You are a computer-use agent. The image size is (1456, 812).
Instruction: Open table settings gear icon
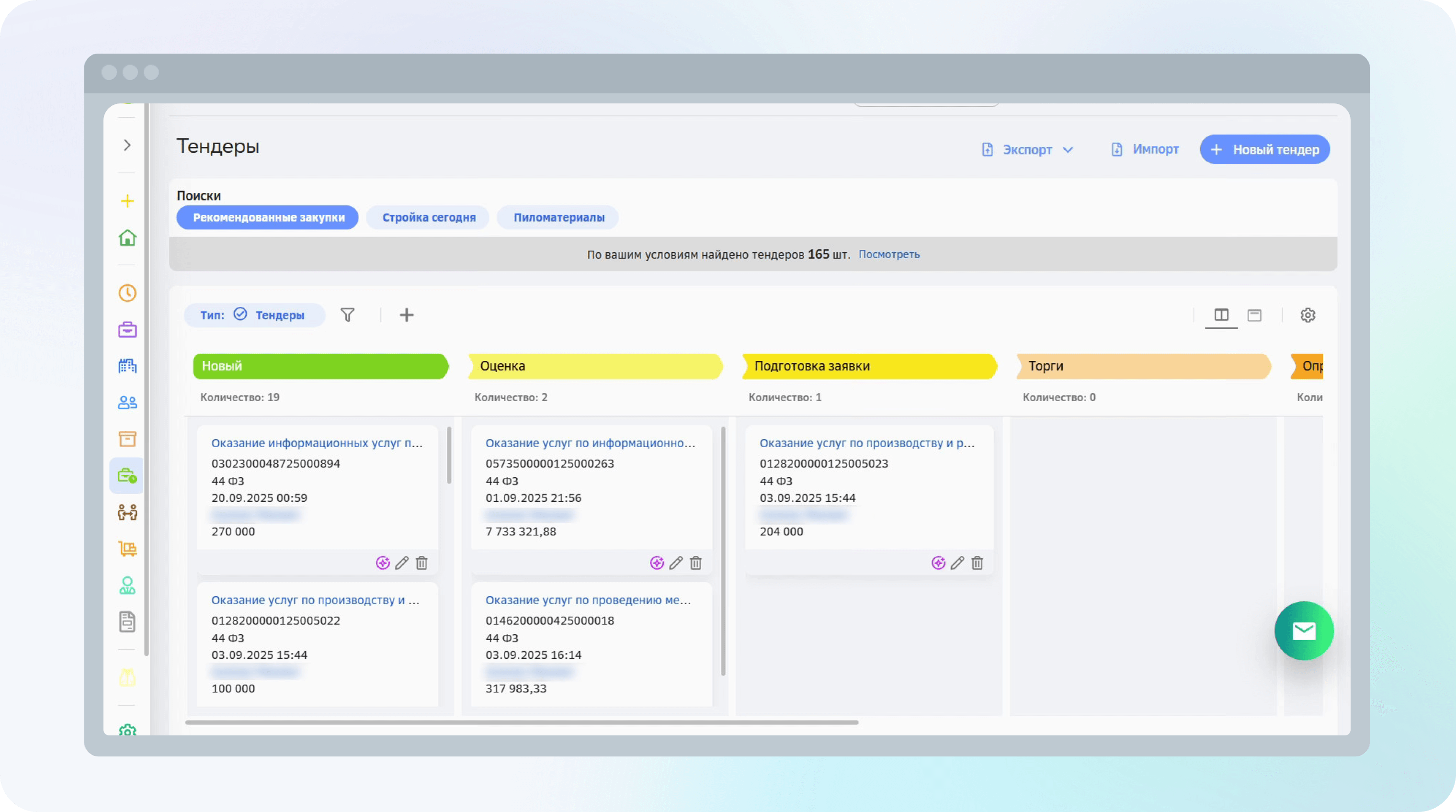click(x=1308, y=315)
